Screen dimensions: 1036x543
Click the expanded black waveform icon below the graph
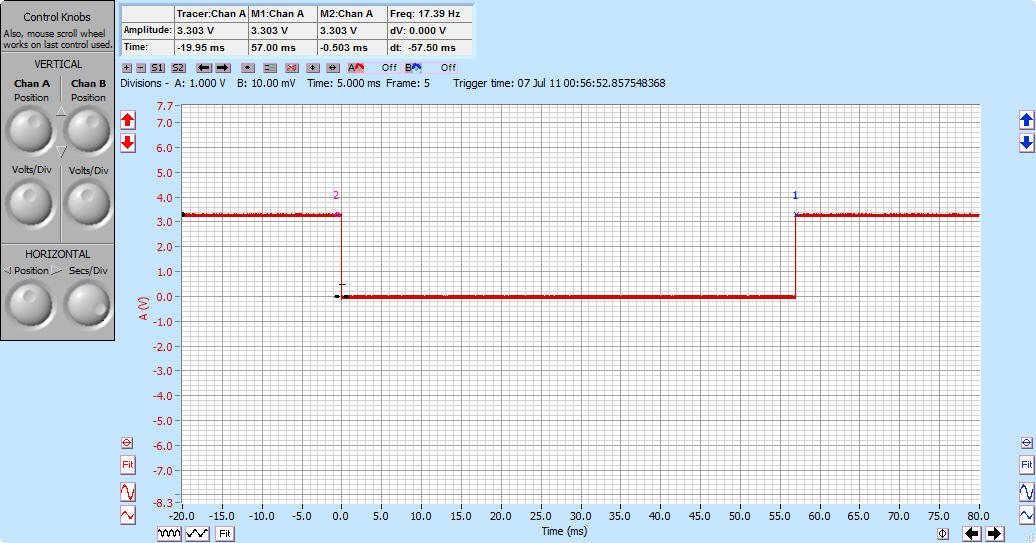(197, 534)
